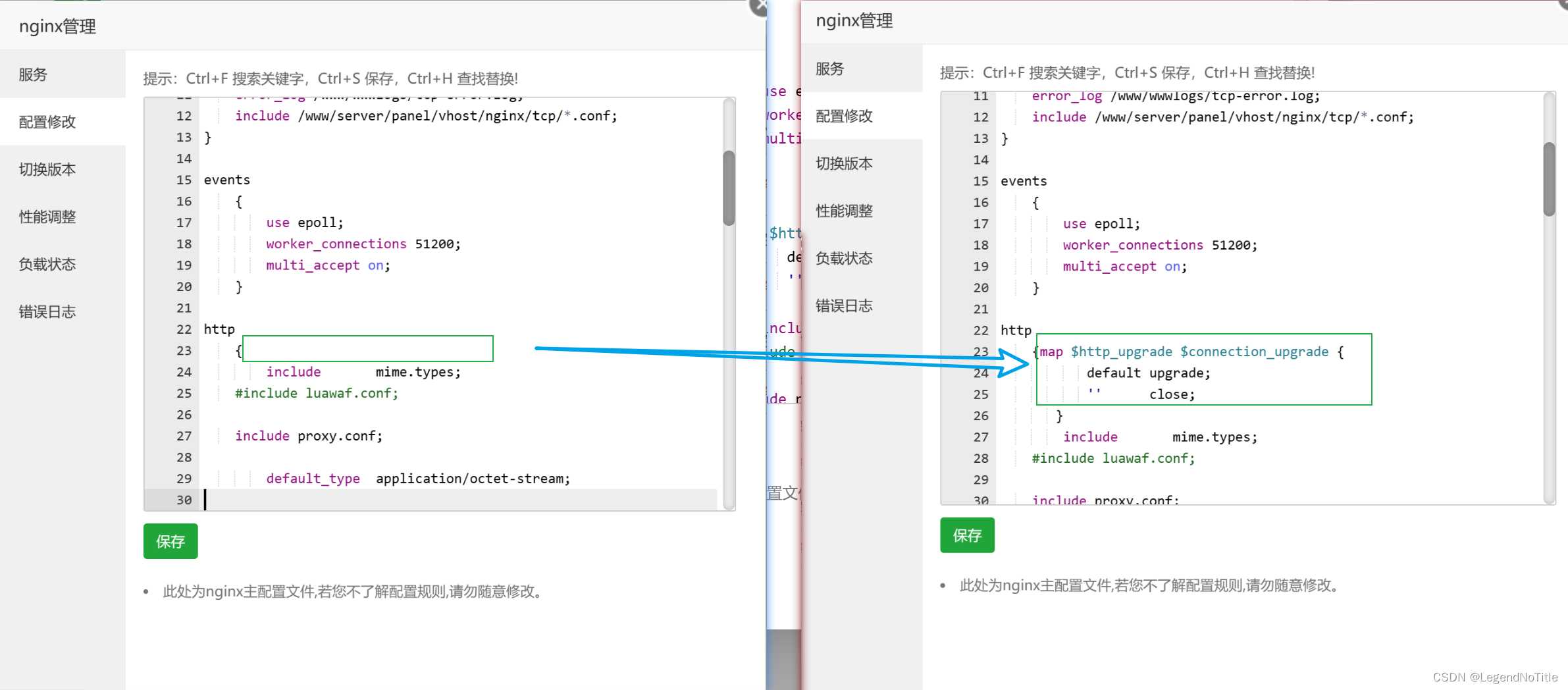1568x690 pixels.
Task: Click line number 26 in right editor gutter
Action: click(x=981, y=415)
